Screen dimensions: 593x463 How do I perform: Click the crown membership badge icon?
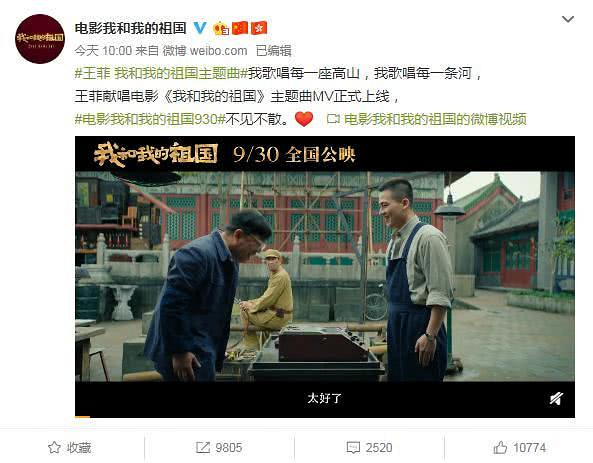point(221,28)
